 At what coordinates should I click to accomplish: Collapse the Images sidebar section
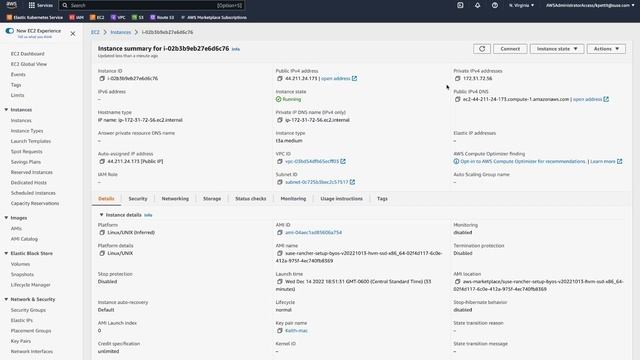click(x=6, y=218)
